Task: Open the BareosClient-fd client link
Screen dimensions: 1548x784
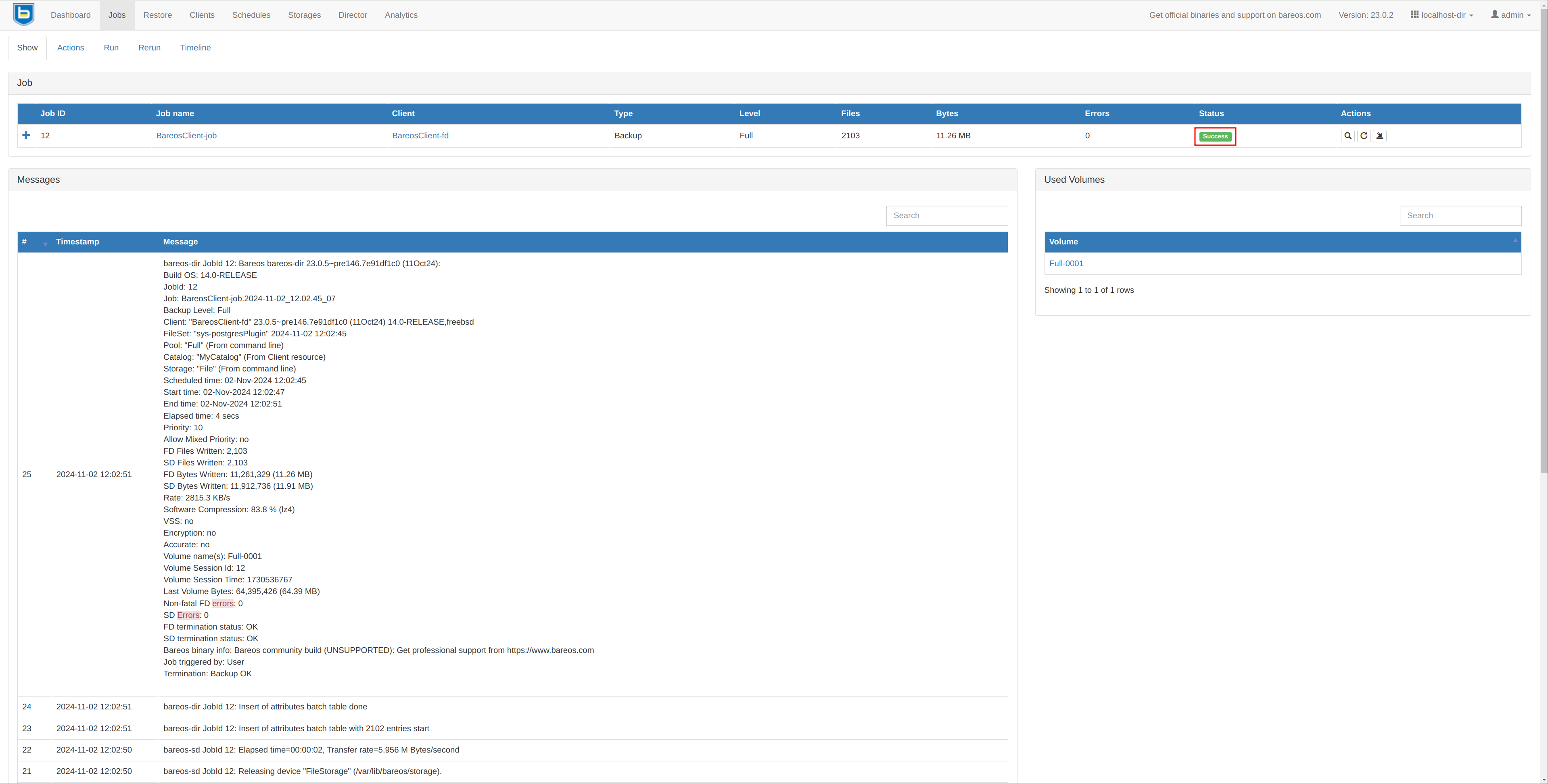Action: click(x=420, y=136)
